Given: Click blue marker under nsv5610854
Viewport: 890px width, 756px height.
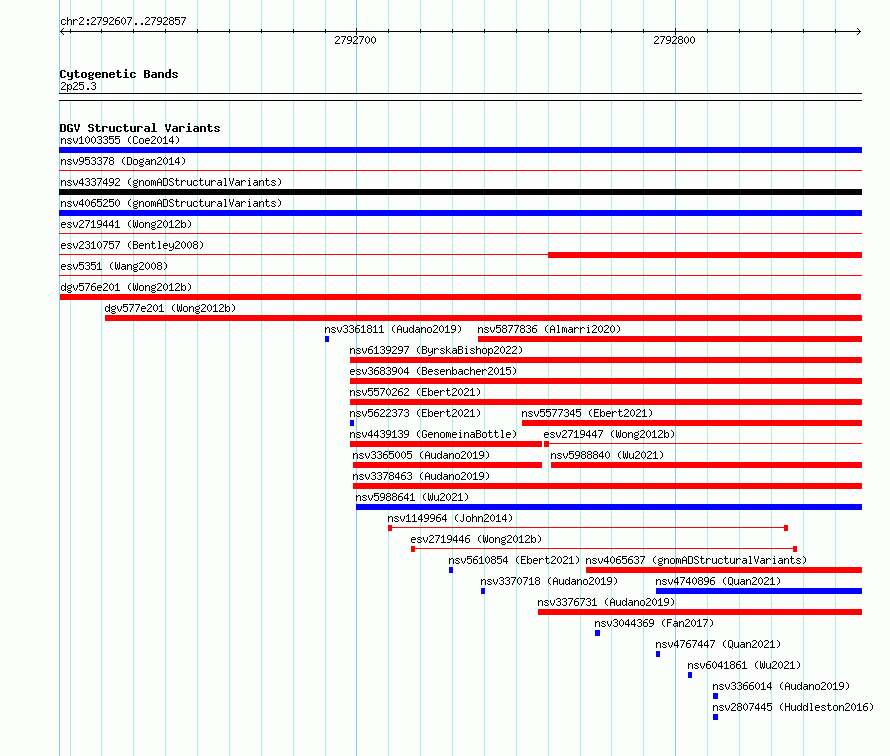Looking at the screenshot, I should tap(451, 570).
